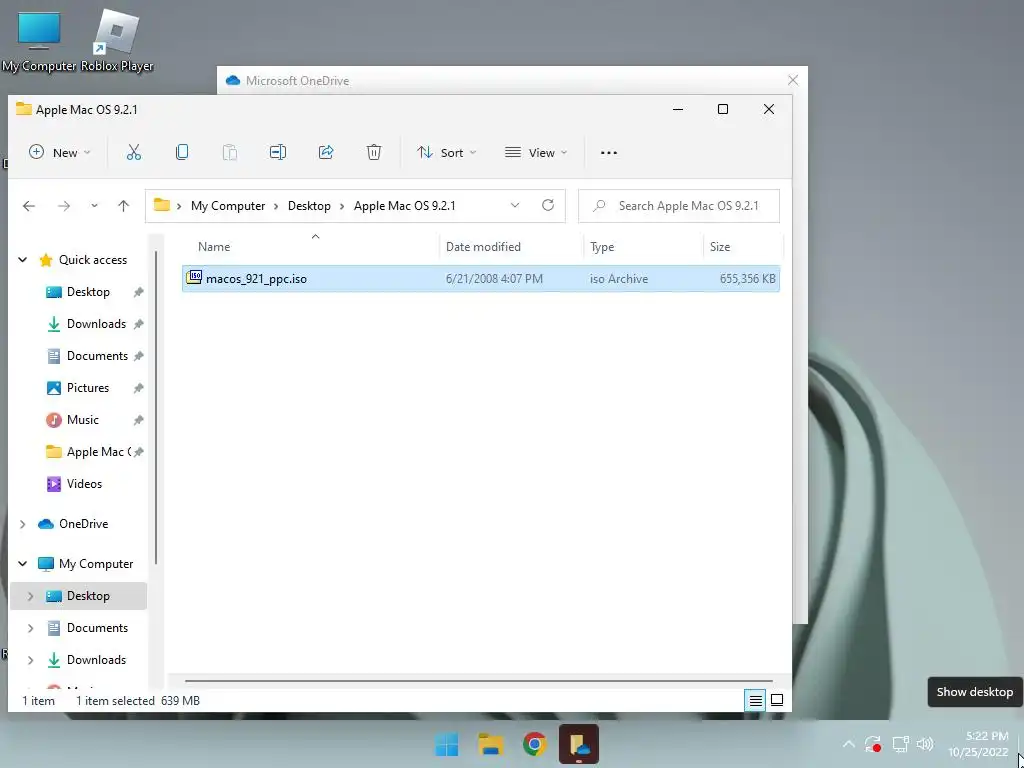Screen dimensions: 1024x768
Task: Go up one folder level arrow
Action: coord(123,206)
